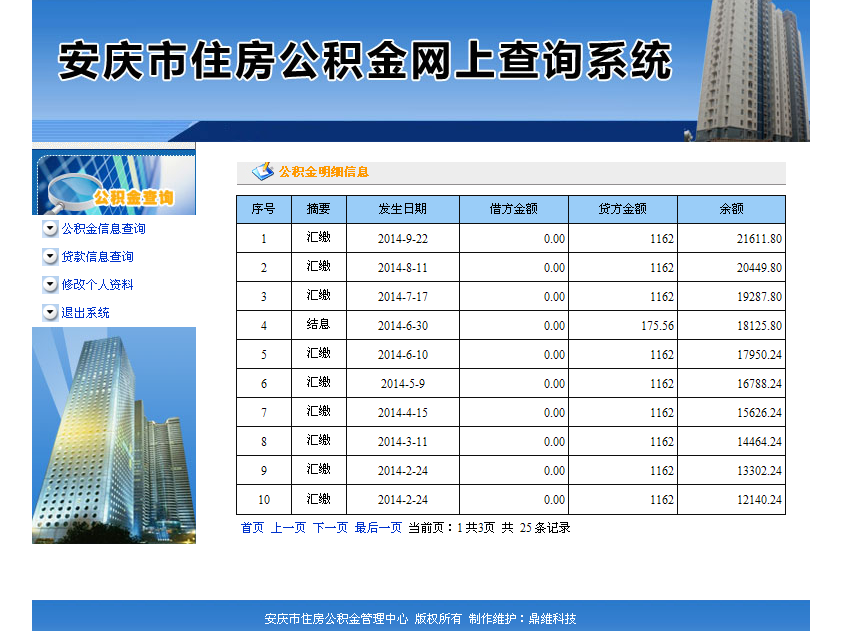Open 公积金信息查询 menu link
The image size is (846, 631).
(x=104, y=229)
